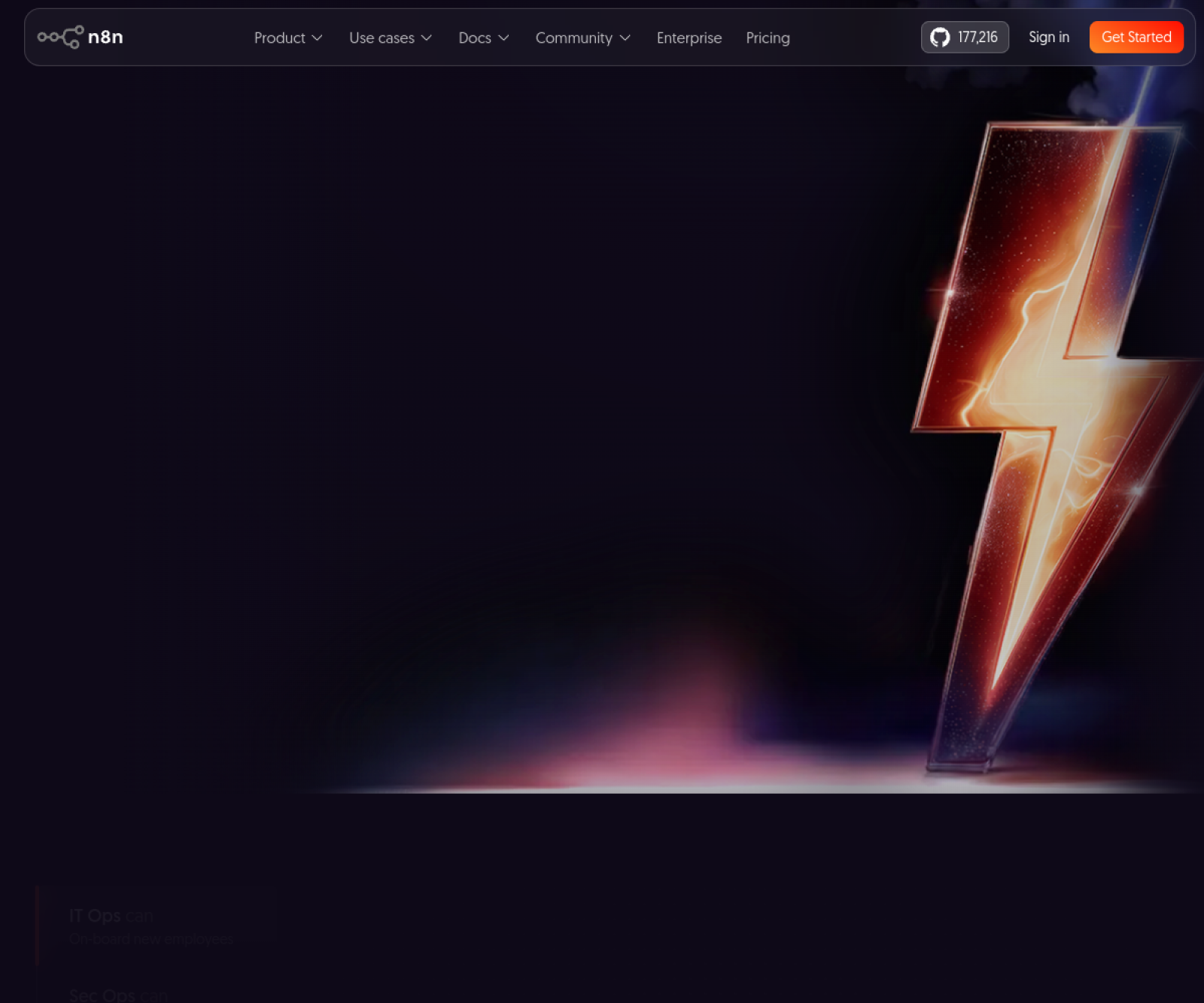The height and width of the screenshot is (1003, 1204).
Task: Select the faded Sec Ops can tab
Action: (118, 995)
